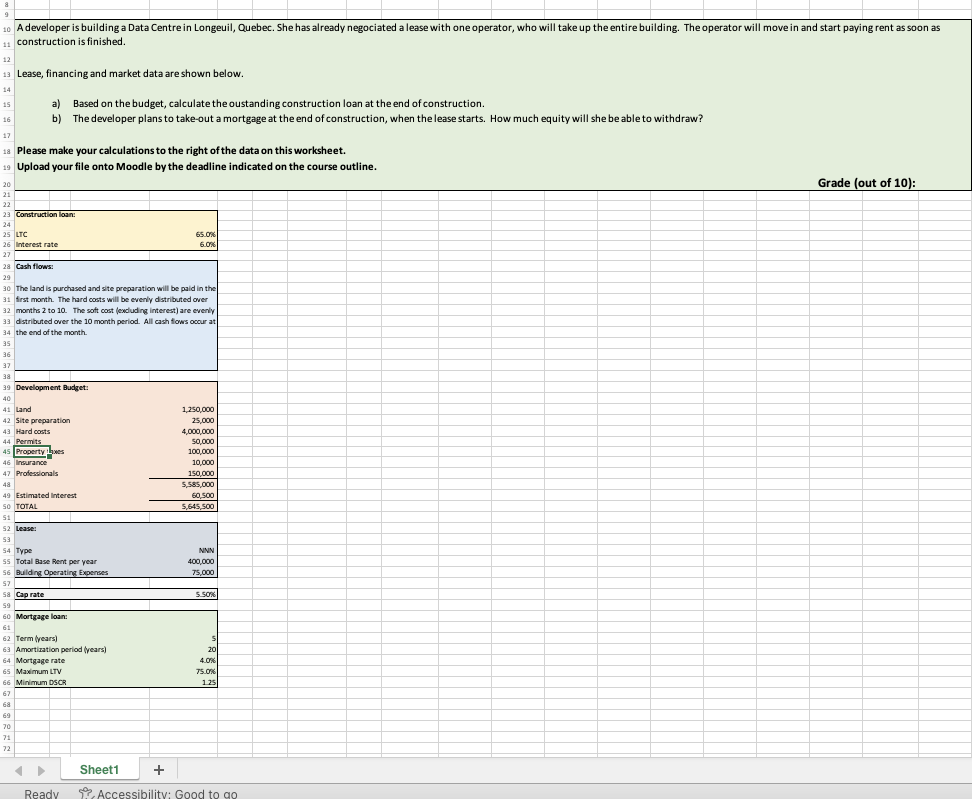Add a new sheet with the plus button
Screen dimensions: 972x799
pyautogui.click(x=159, y=770)
